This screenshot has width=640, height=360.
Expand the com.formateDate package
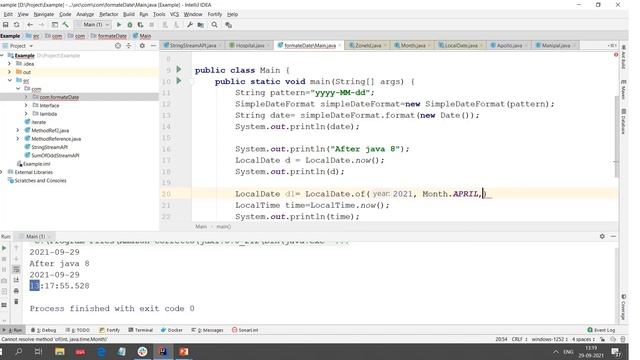26,97
